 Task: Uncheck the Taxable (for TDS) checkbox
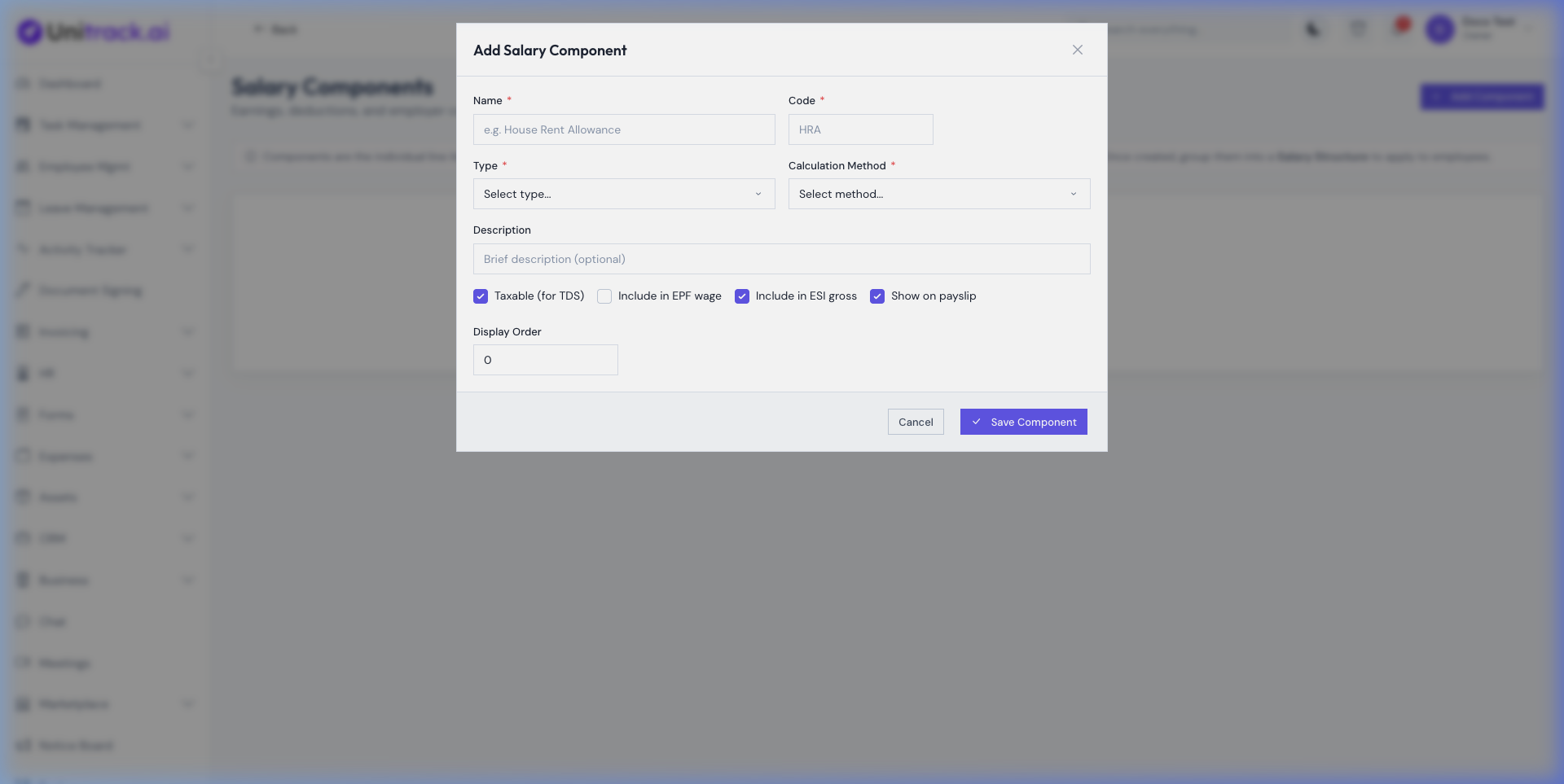481,296
